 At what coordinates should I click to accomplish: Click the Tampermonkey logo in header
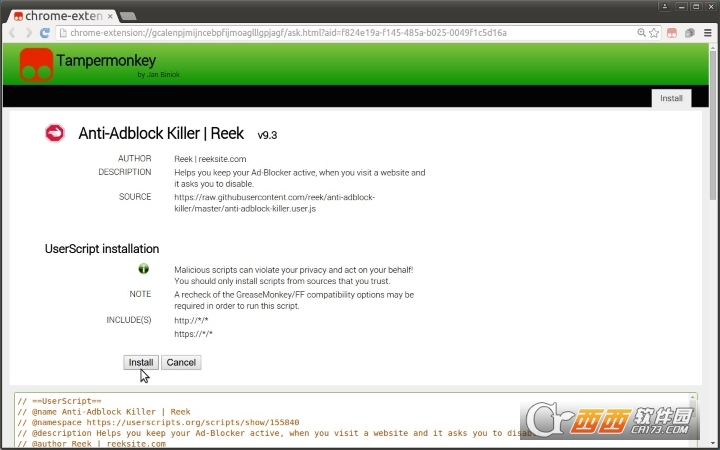tap(36, 64)
